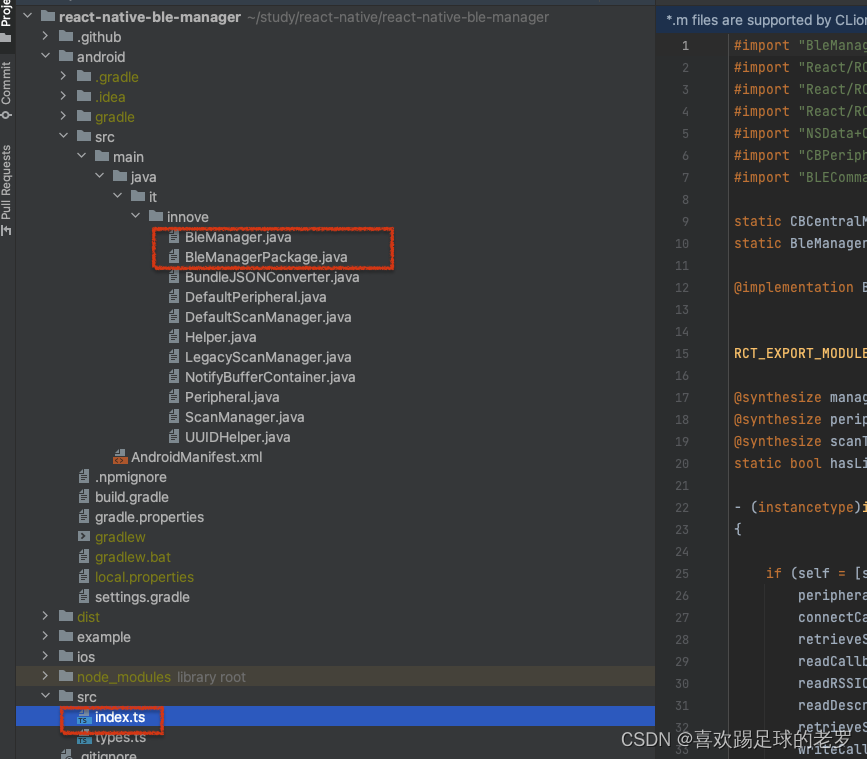867x759 pixels.
Task: Collapse the main folder
Action: [x=81, y=156]
